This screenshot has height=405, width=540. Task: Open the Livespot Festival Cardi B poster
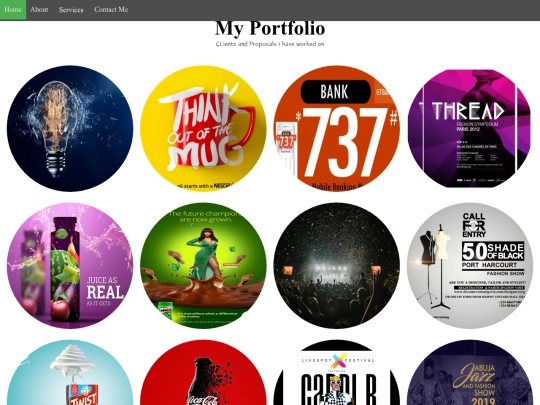tap(337, 373)
